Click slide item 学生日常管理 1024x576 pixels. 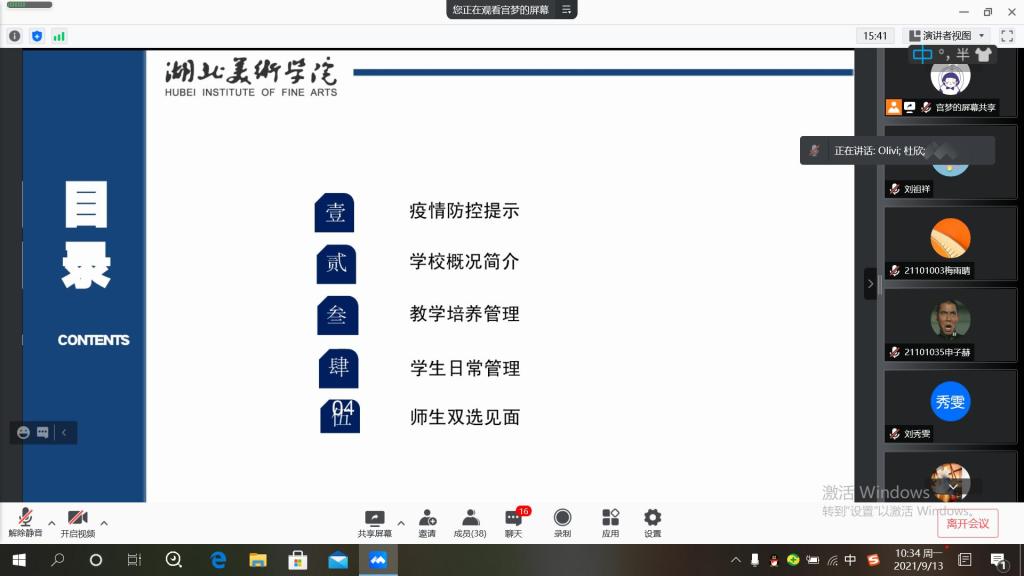click(x=465, y=368)
